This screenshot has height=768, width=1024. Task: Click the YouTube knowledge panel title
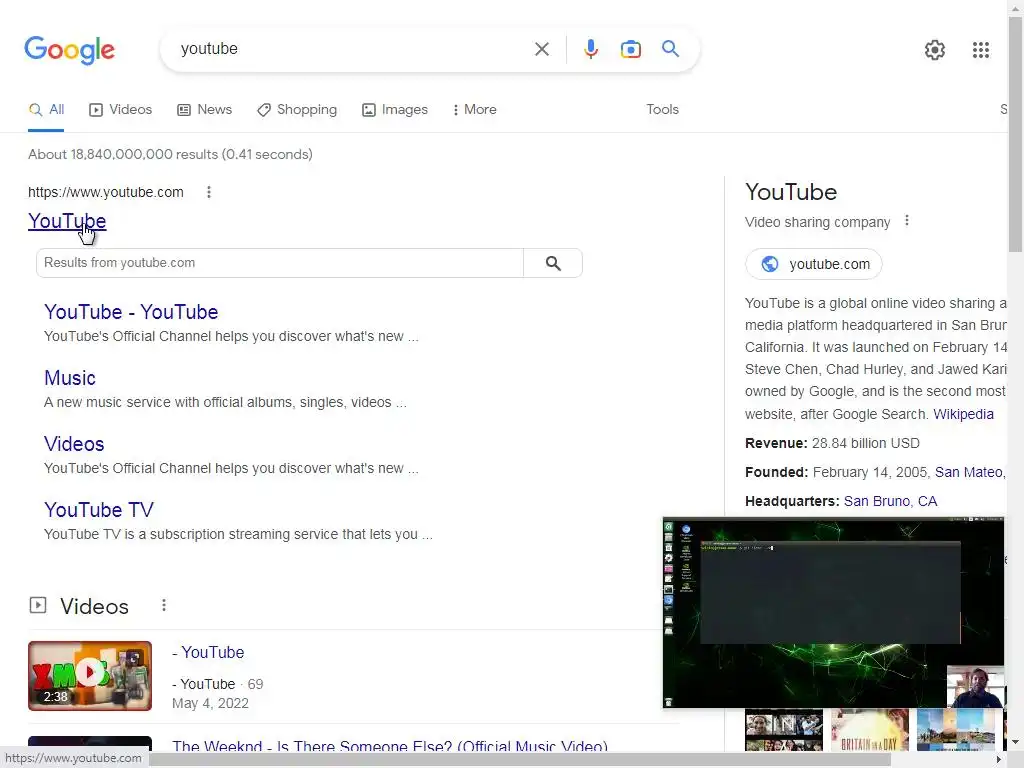pos(791,192)
